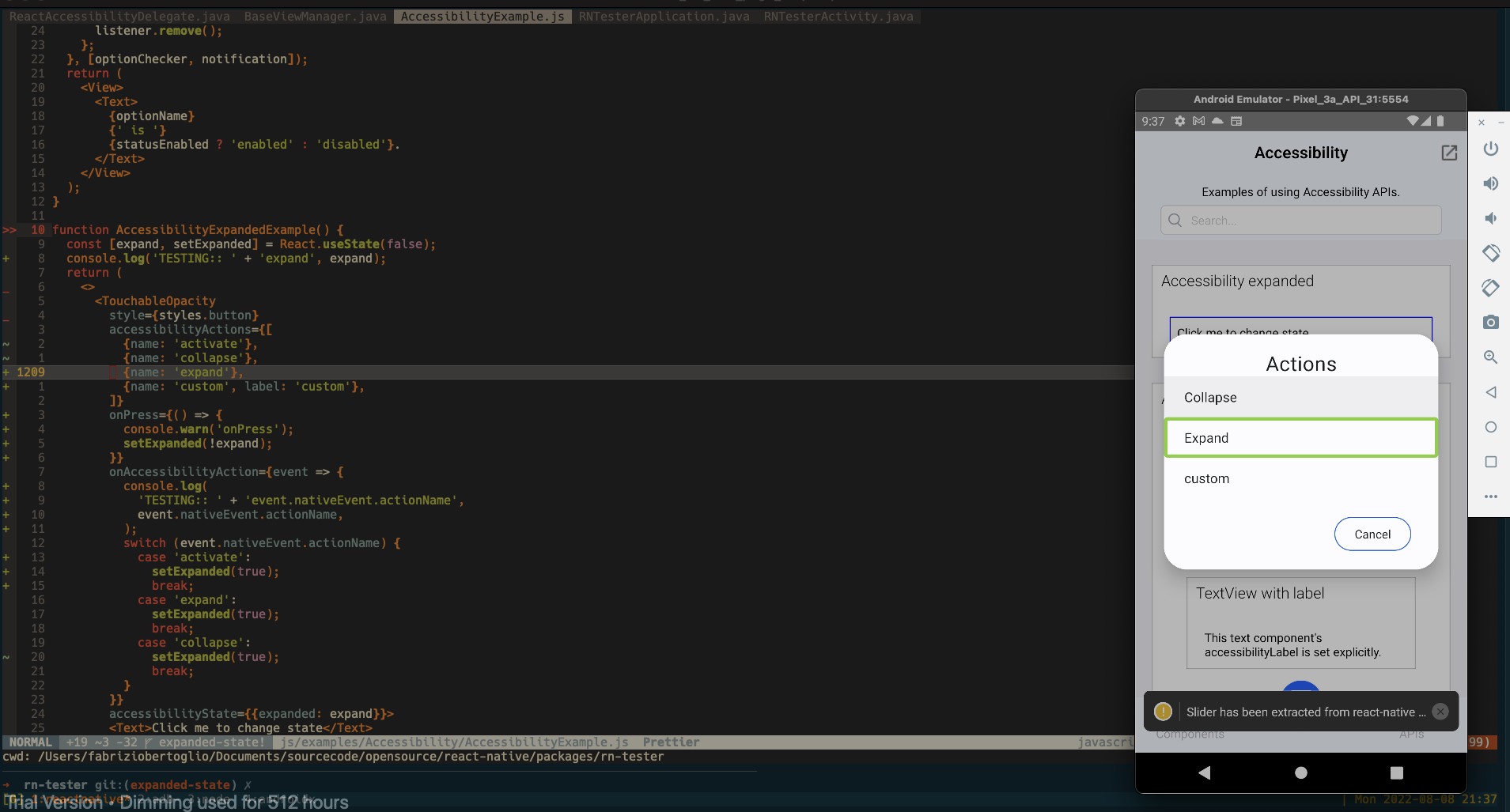Click the Slider warning message text
1510x812 pixels.
pyautogui.click(x=1306, y=712)
